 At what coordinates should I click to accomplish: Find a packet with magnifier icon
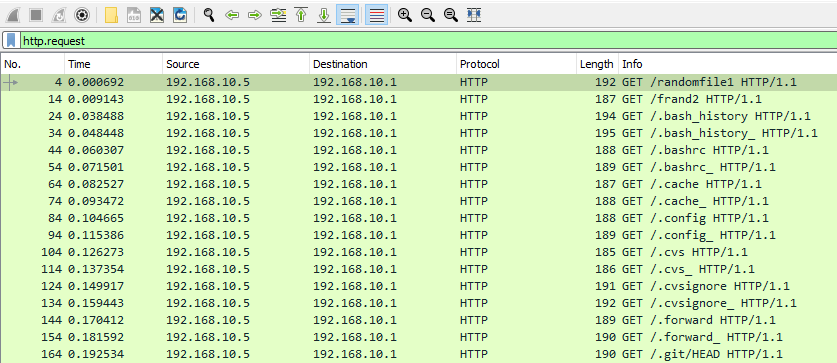(x=209, y=15)
